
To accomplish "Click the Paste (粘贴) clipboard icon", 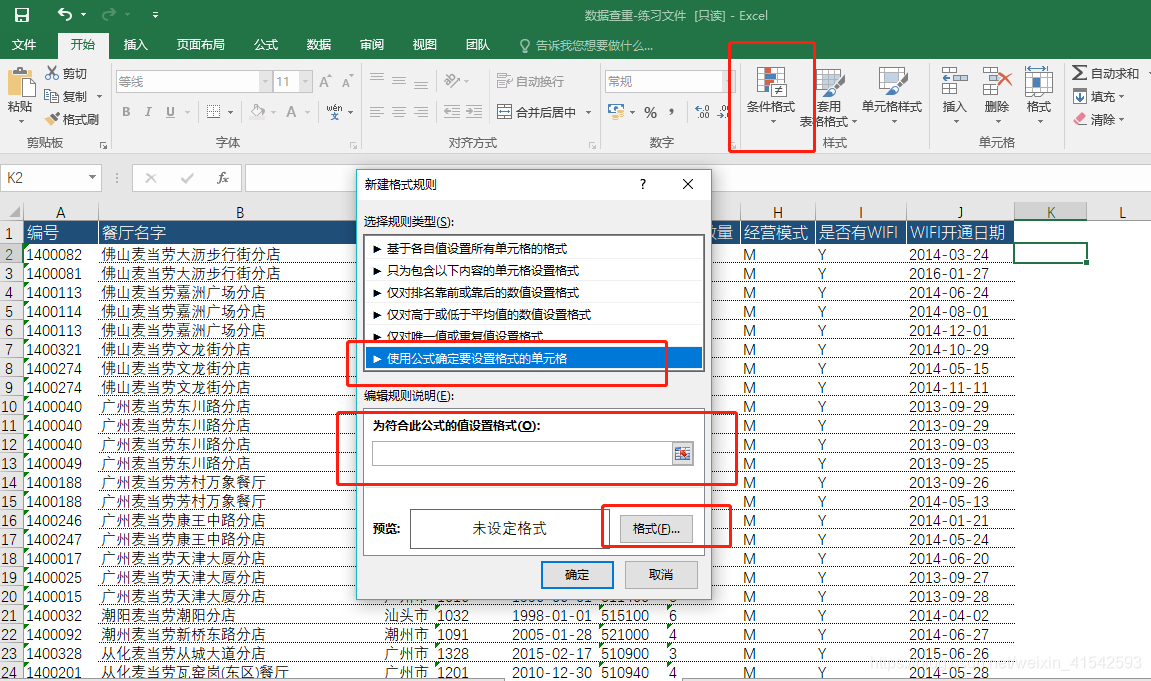I will click(20, 83).
